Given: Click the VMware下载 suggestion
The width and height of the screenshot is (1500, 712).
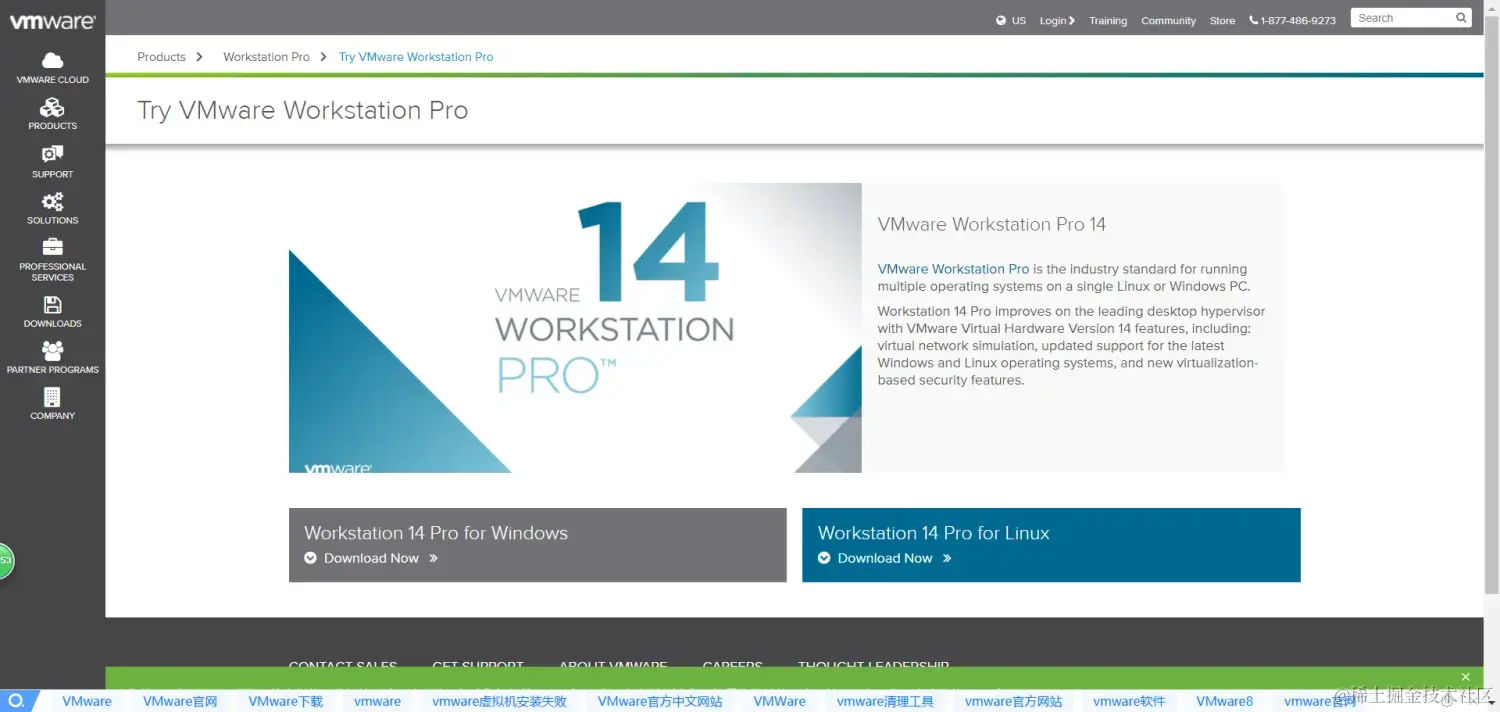Looking at the screenshot, I should (x=286, y=701).
